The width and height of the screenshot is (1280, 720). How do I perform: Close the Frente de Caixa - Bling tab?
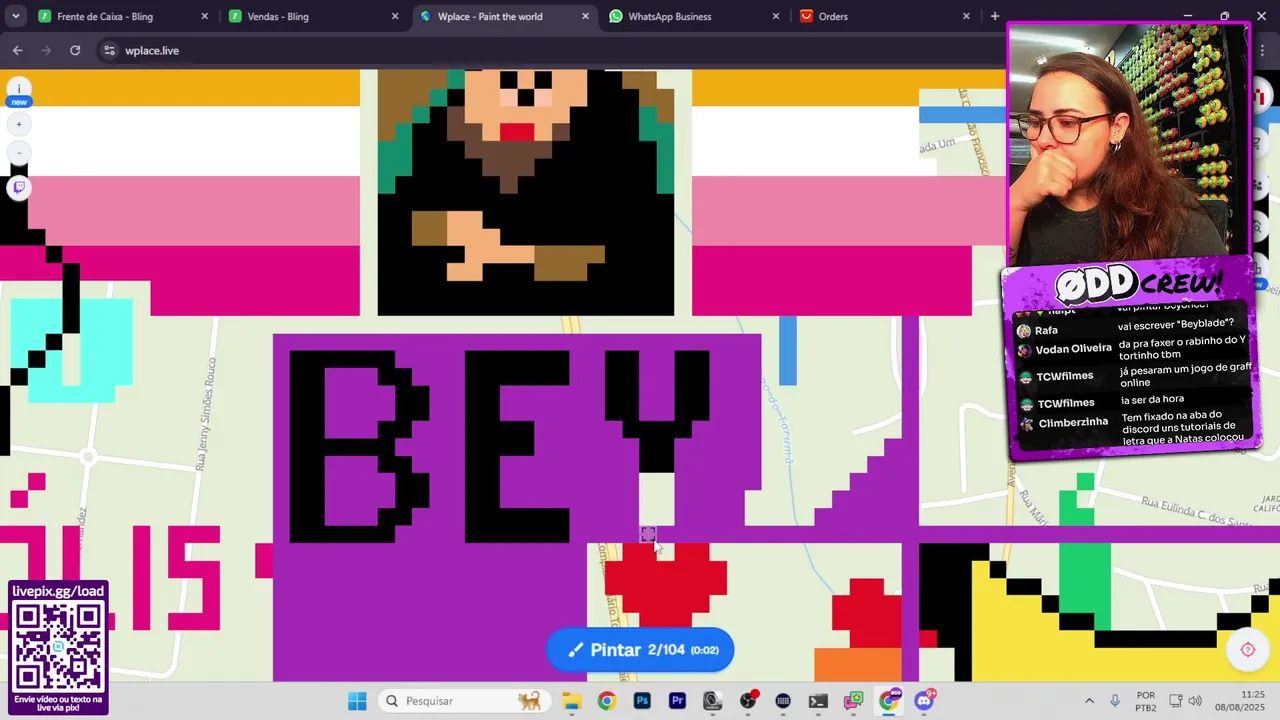204,16
